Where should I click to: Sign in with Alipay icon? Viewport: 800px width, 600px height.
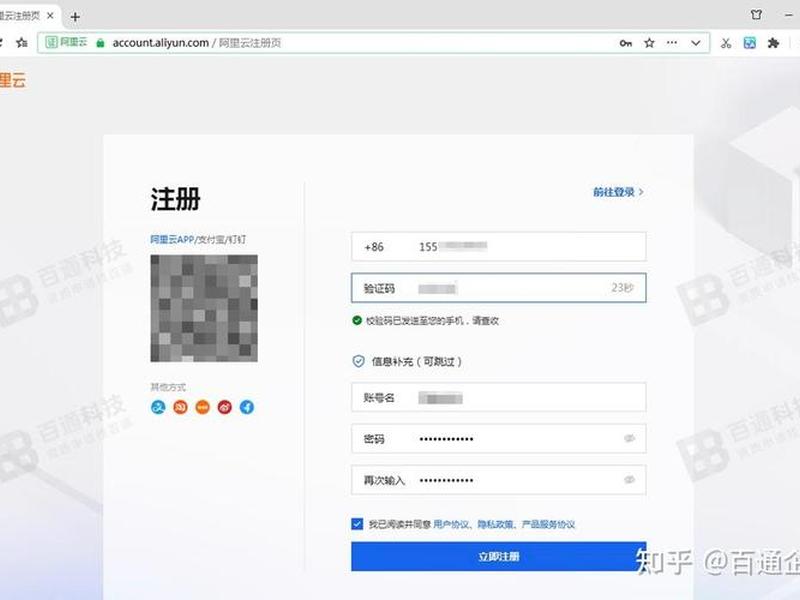coord(158,407)
